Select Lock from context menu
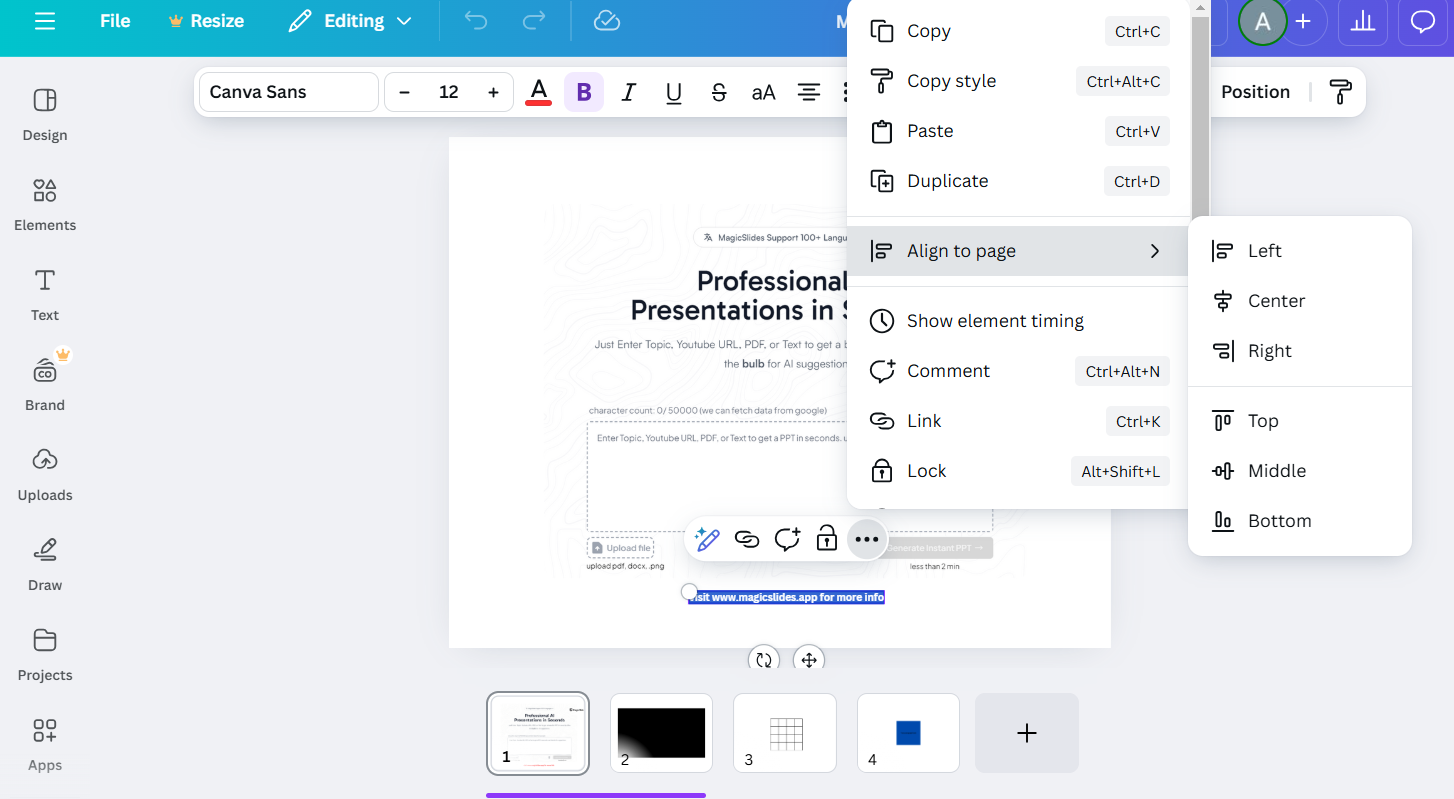Screen dimensions: 1454x799 [1019, 471]
